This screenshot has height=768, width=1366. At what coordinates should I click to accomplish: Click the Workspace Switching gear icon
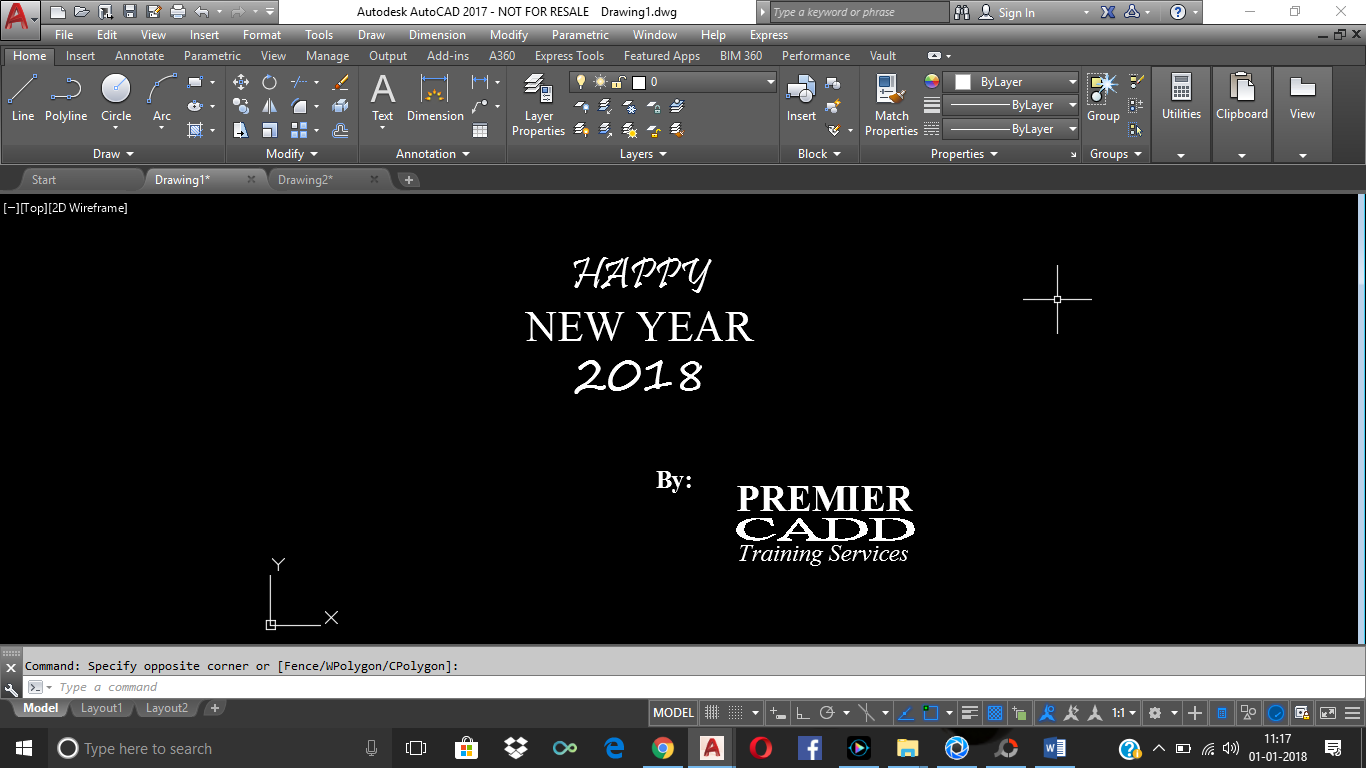(1155, 713)
